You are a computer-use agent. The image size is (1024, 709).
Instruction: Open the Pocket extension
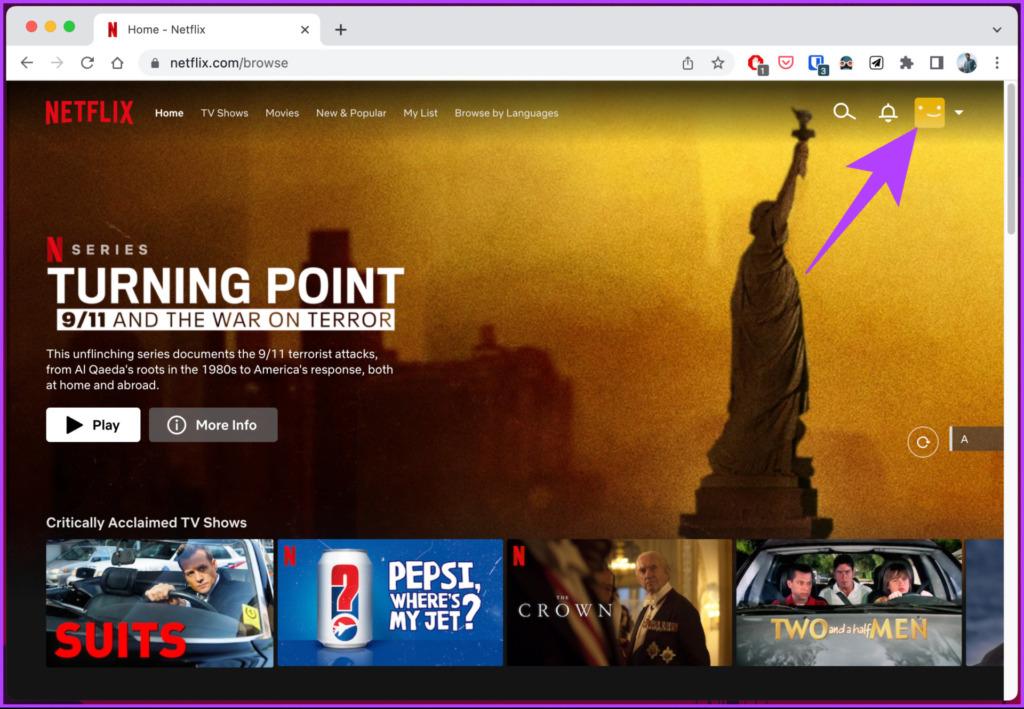click(x=786, y=63)
